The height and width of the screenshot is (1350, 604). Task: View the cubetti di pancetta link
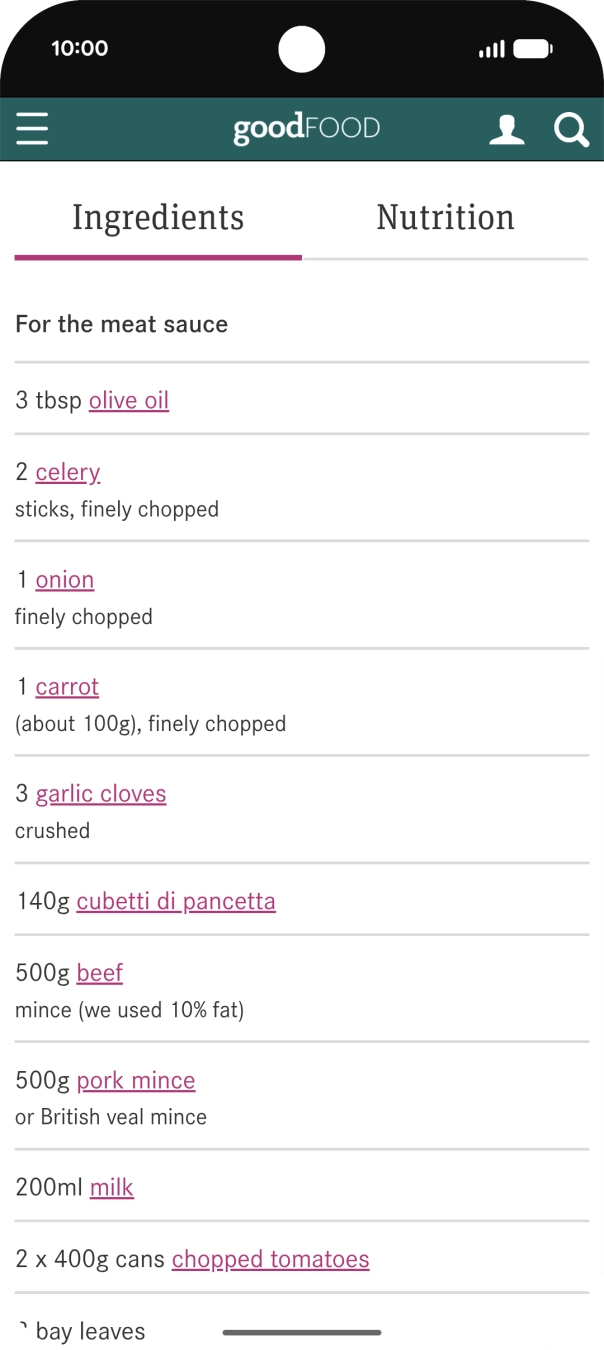[x=176, y=901]
